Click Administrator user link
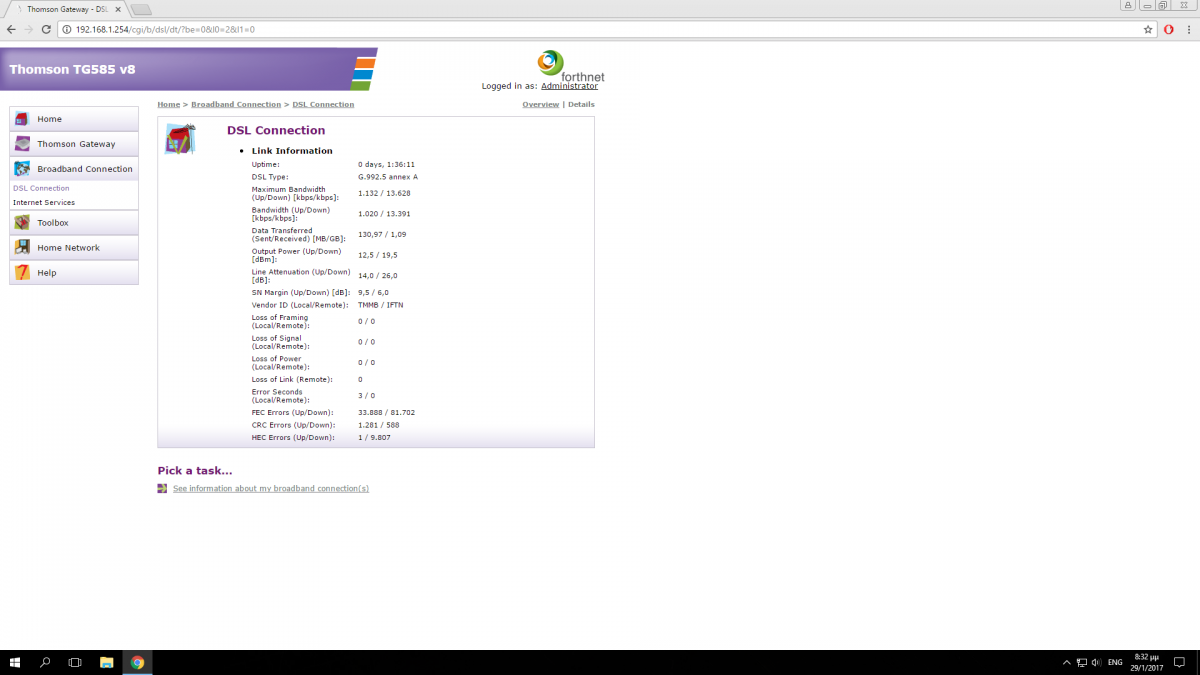 click(569, 86)
